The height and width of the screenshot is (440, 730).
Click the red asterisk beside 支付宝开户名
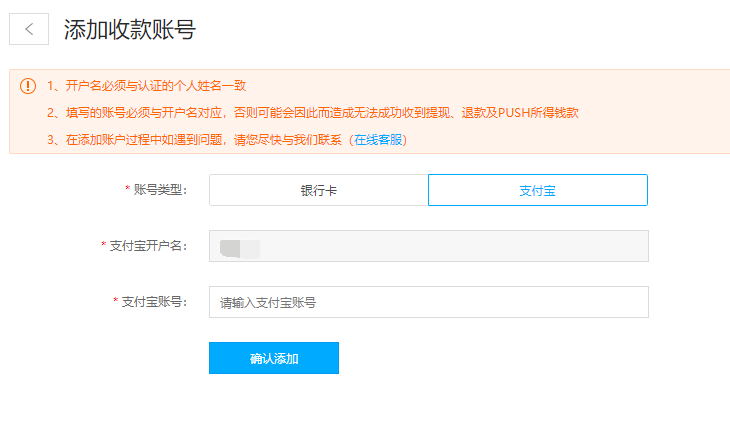click(103, 246)
